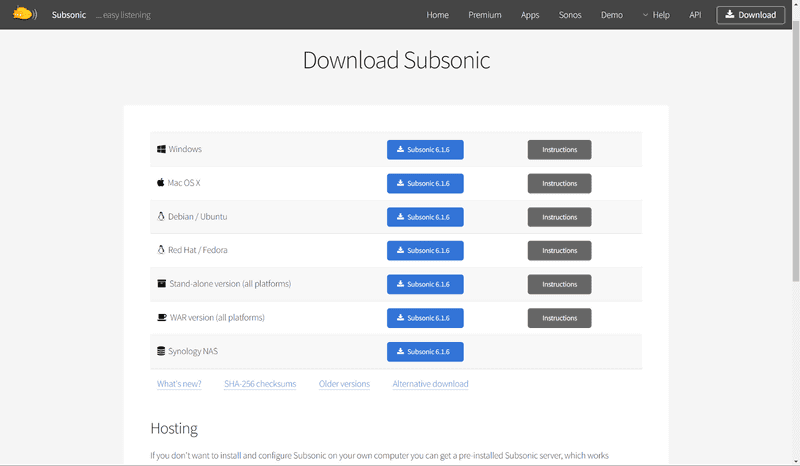Click the Windows logo icon
800x466 pixels.
(x=161, y=149)
